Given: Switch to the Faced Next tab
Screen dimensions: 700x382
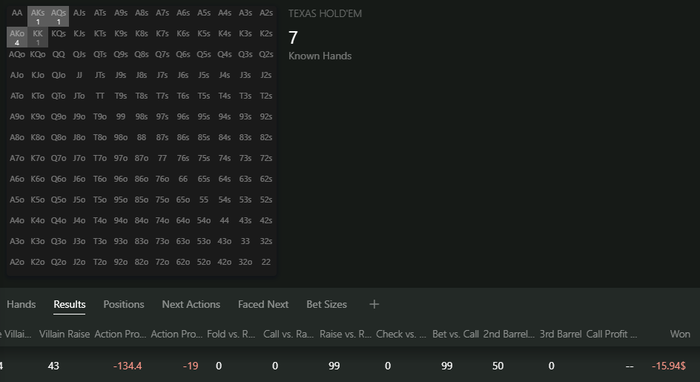Looking at the screenshot, I should tap(263, 304).
